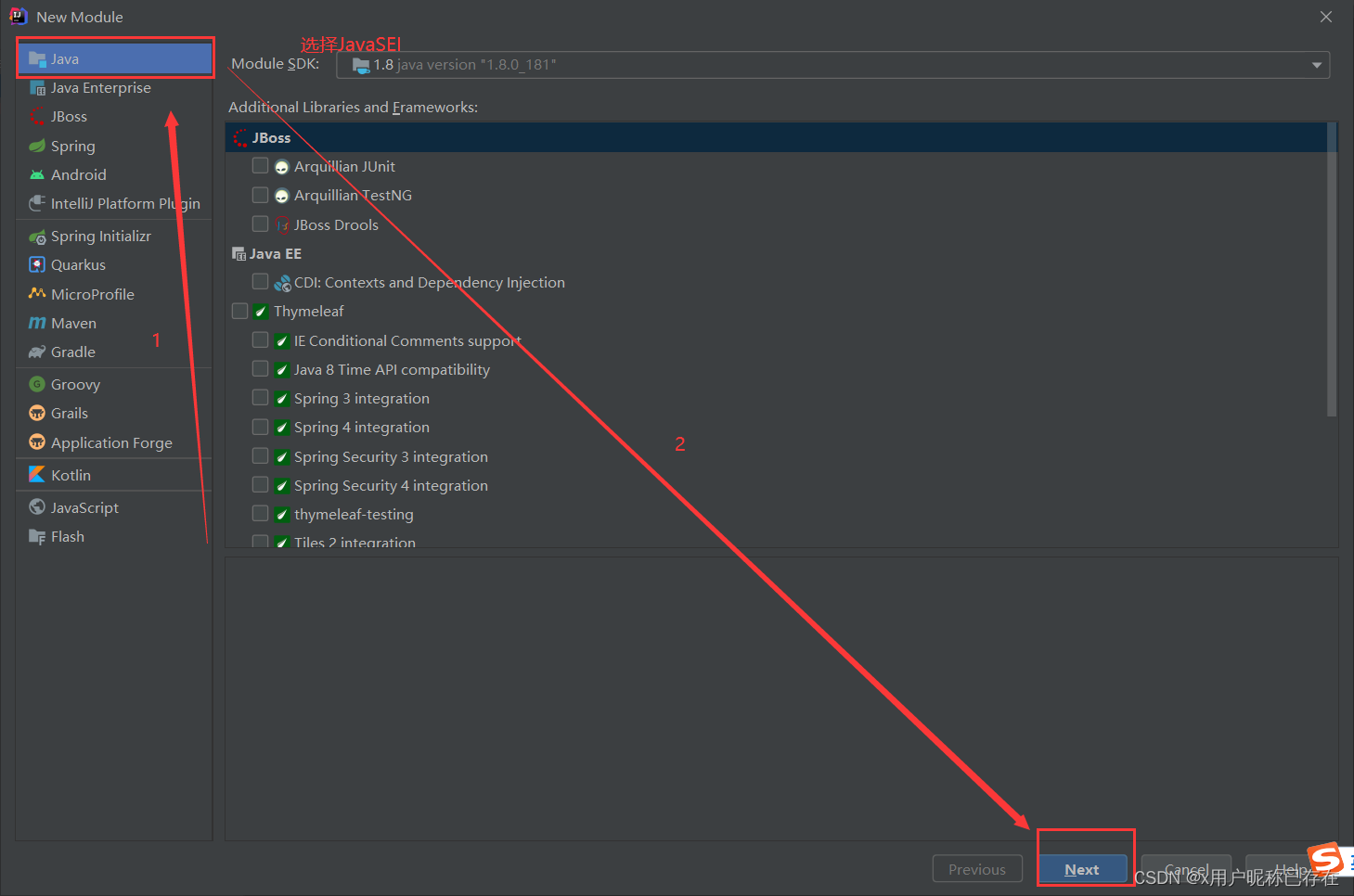
Task: Pick the Groovy icon
Action: click(37, 384)
